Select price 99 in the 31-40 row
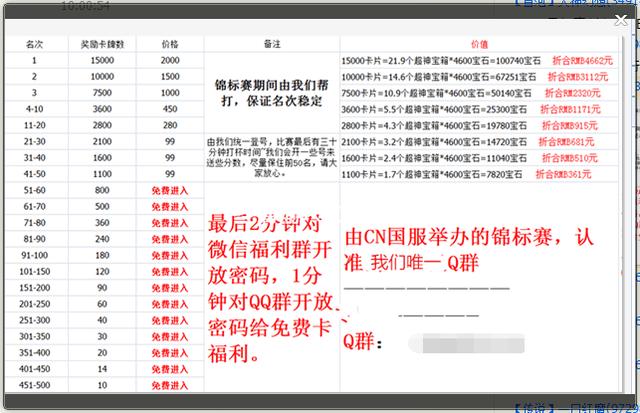 [170, 158]
